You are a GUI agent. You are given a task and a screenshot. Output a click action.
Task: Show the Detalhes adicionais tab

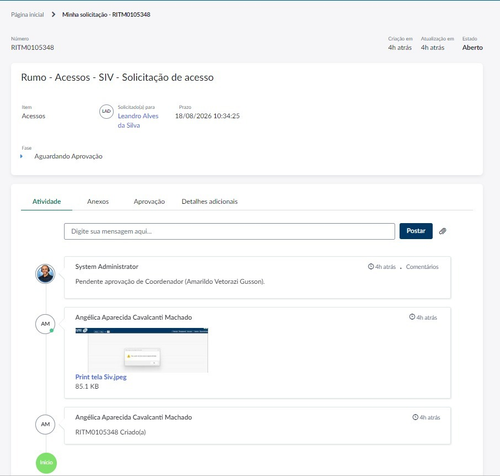(210, 201)
